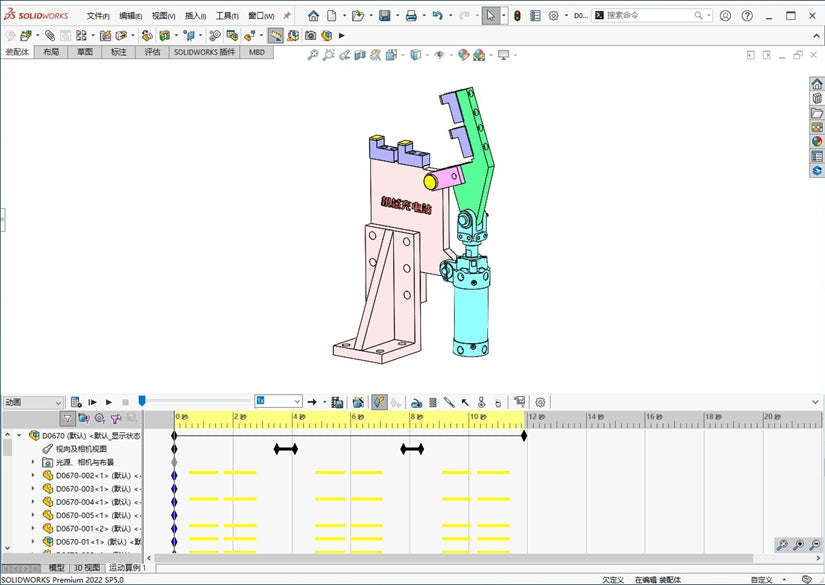
Task: Open the Appearances color ball in the right task pane
Action: coord(817,142)
